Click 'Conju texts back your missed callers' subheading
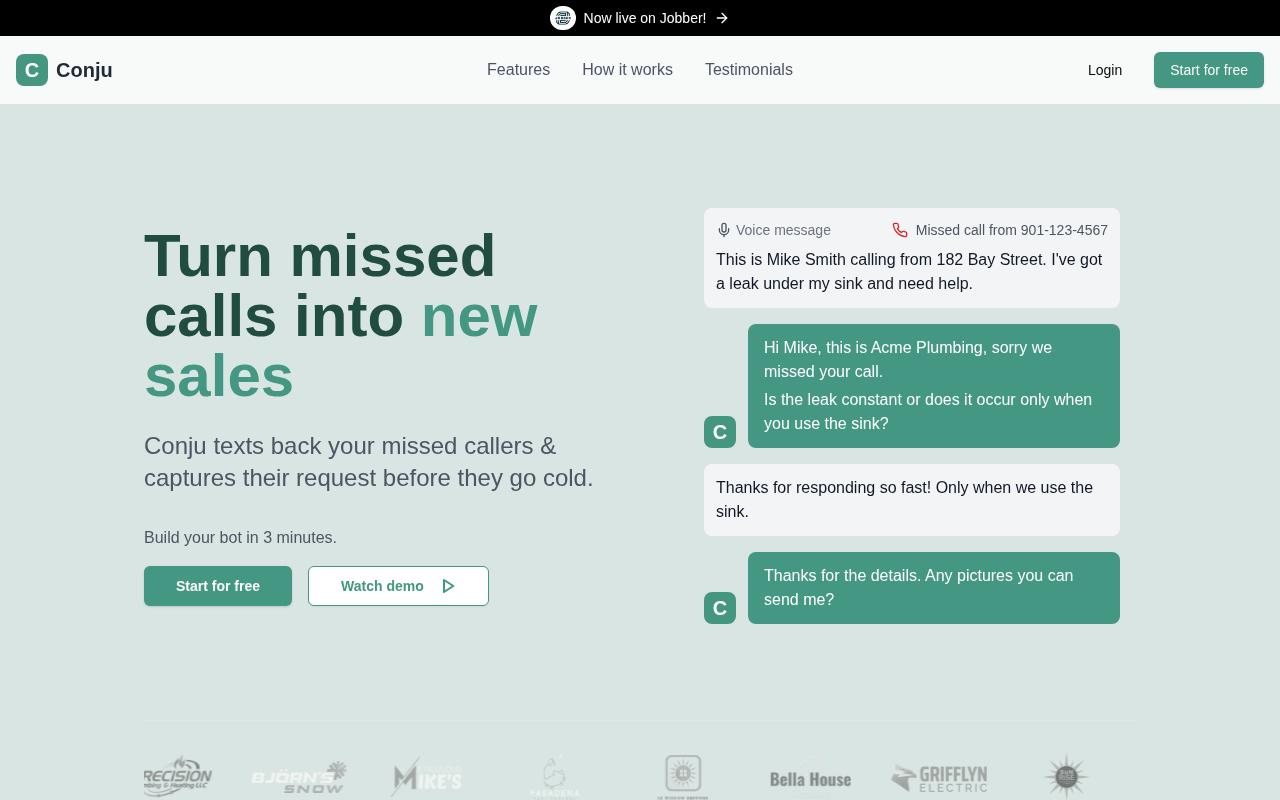The height and width of the screenshot is (800, 1280). tap(369, 462)
